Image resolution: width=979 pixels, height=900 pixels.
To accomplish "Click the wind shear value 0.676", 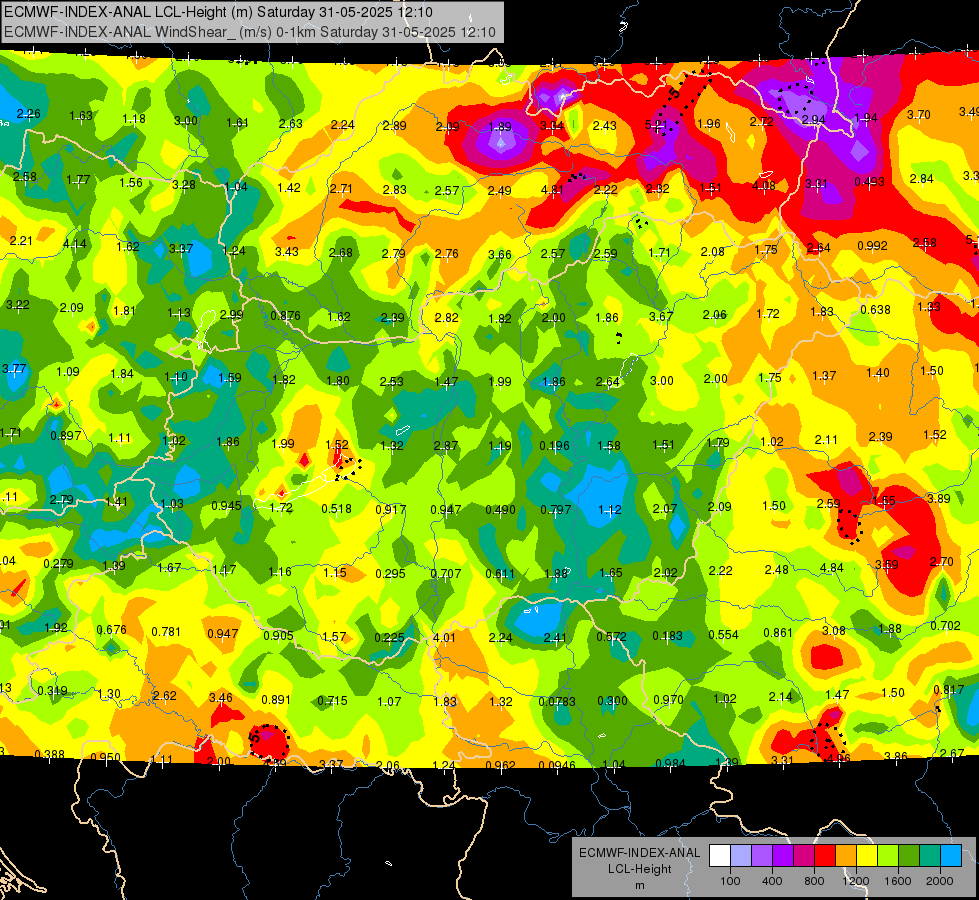I will pos(111,630).
